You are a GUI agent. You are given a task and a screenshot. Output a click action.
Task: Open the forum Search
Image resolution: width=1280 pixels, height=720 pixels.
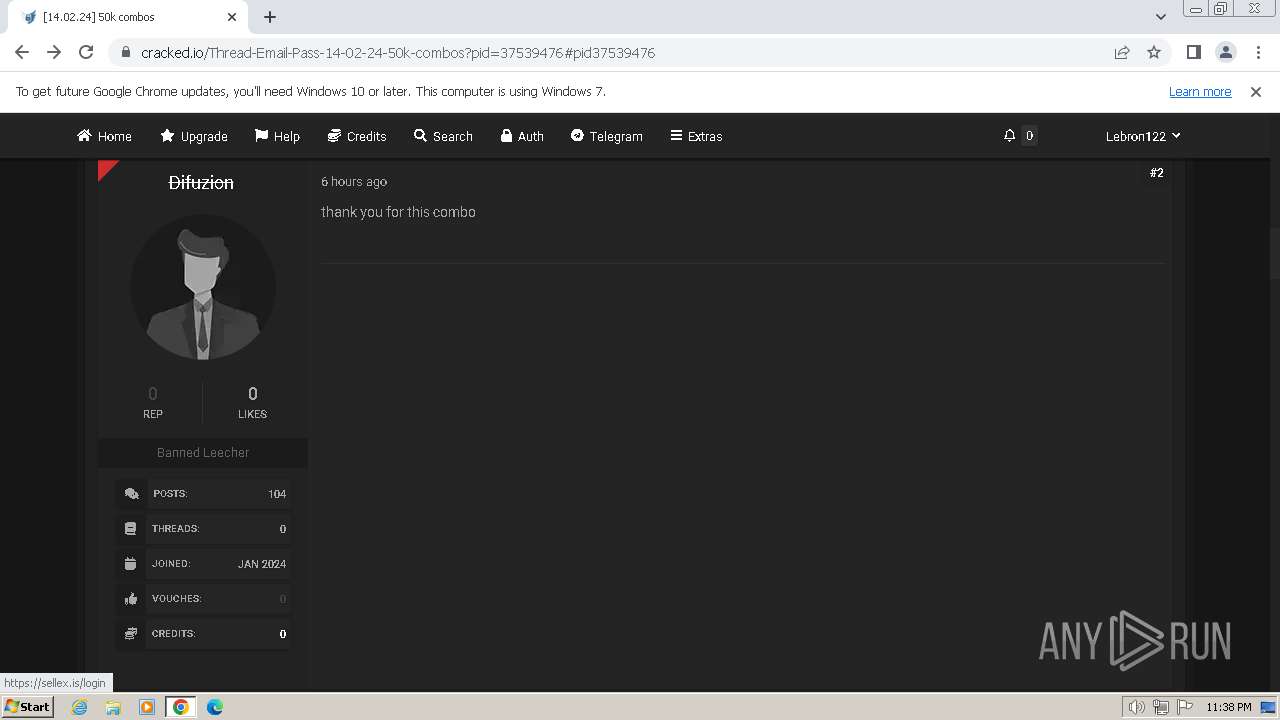click(x=443, y=136)
